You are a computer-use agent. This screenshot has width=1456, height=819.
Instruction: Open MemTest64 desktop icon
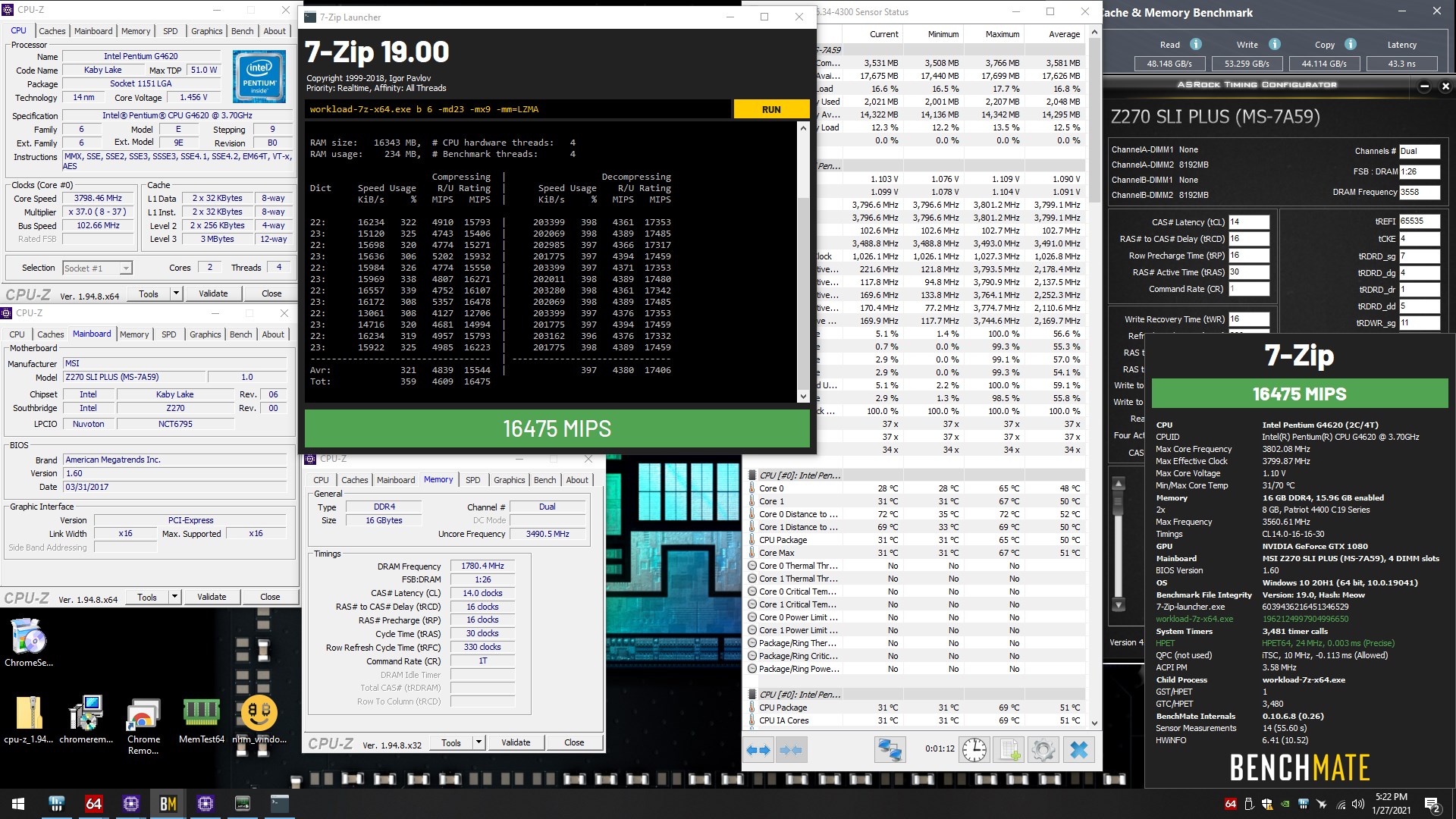[x=202, y=720]
